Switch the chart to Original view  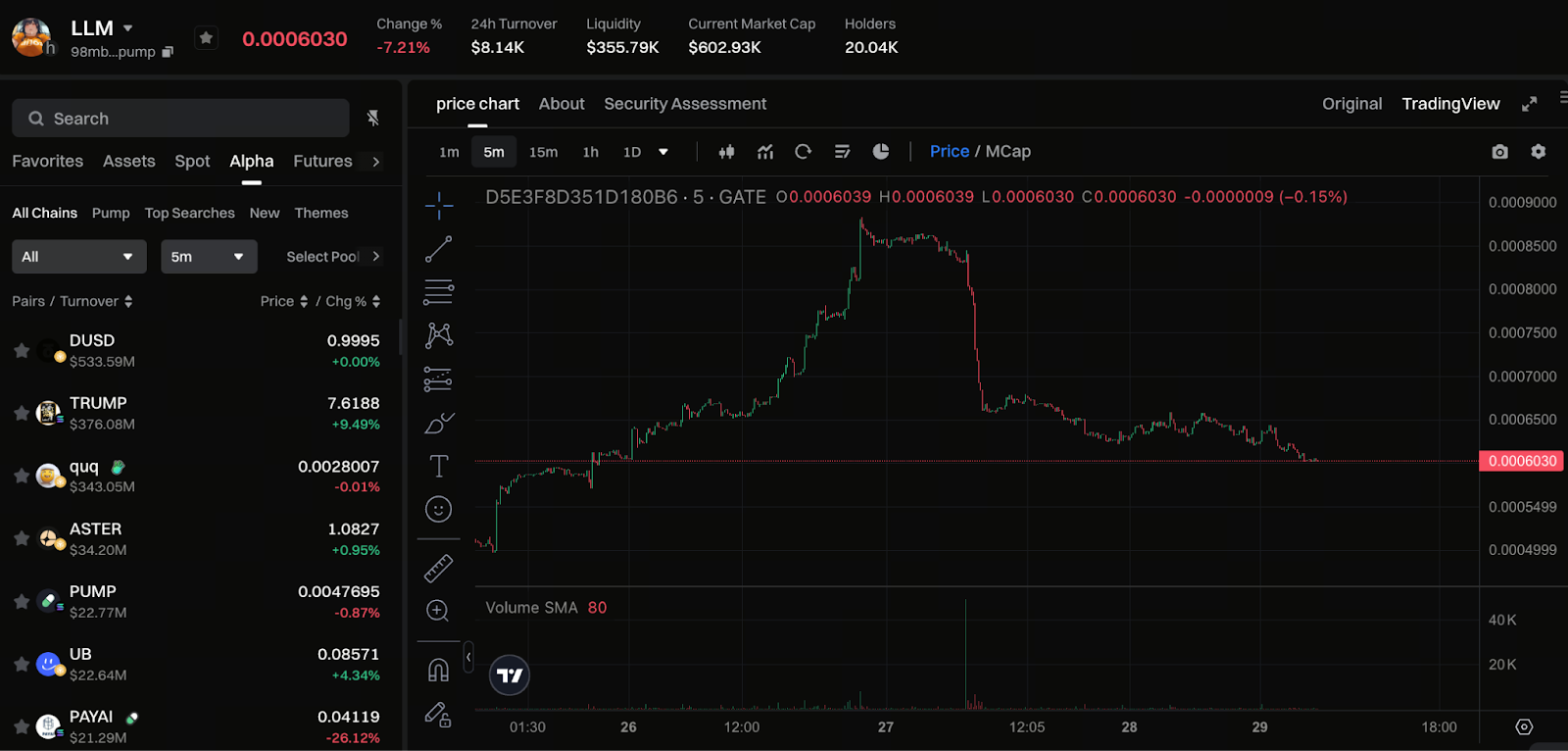coord(1351,104)
